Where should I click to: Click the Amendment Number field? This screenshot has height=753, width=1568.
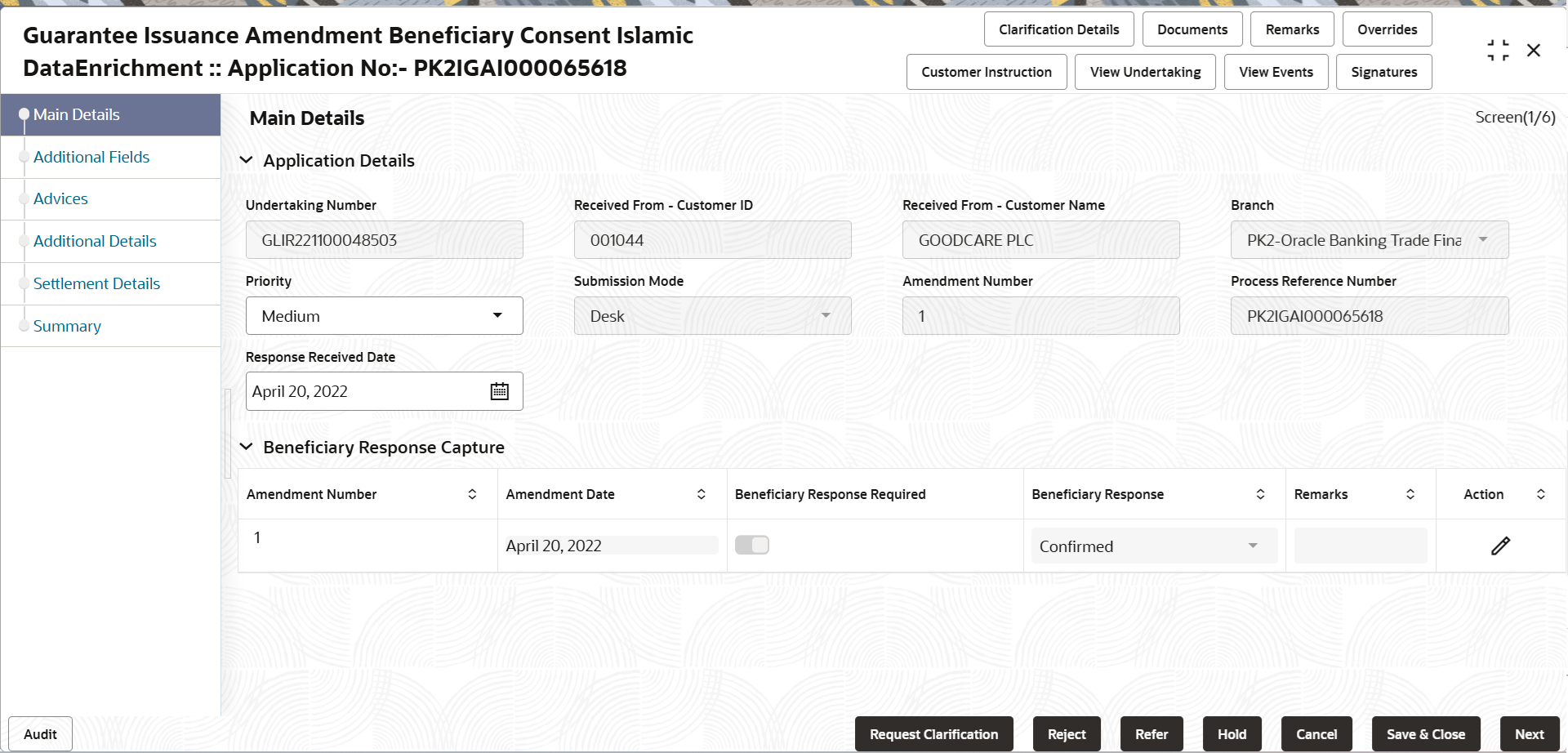[1041, 316]
